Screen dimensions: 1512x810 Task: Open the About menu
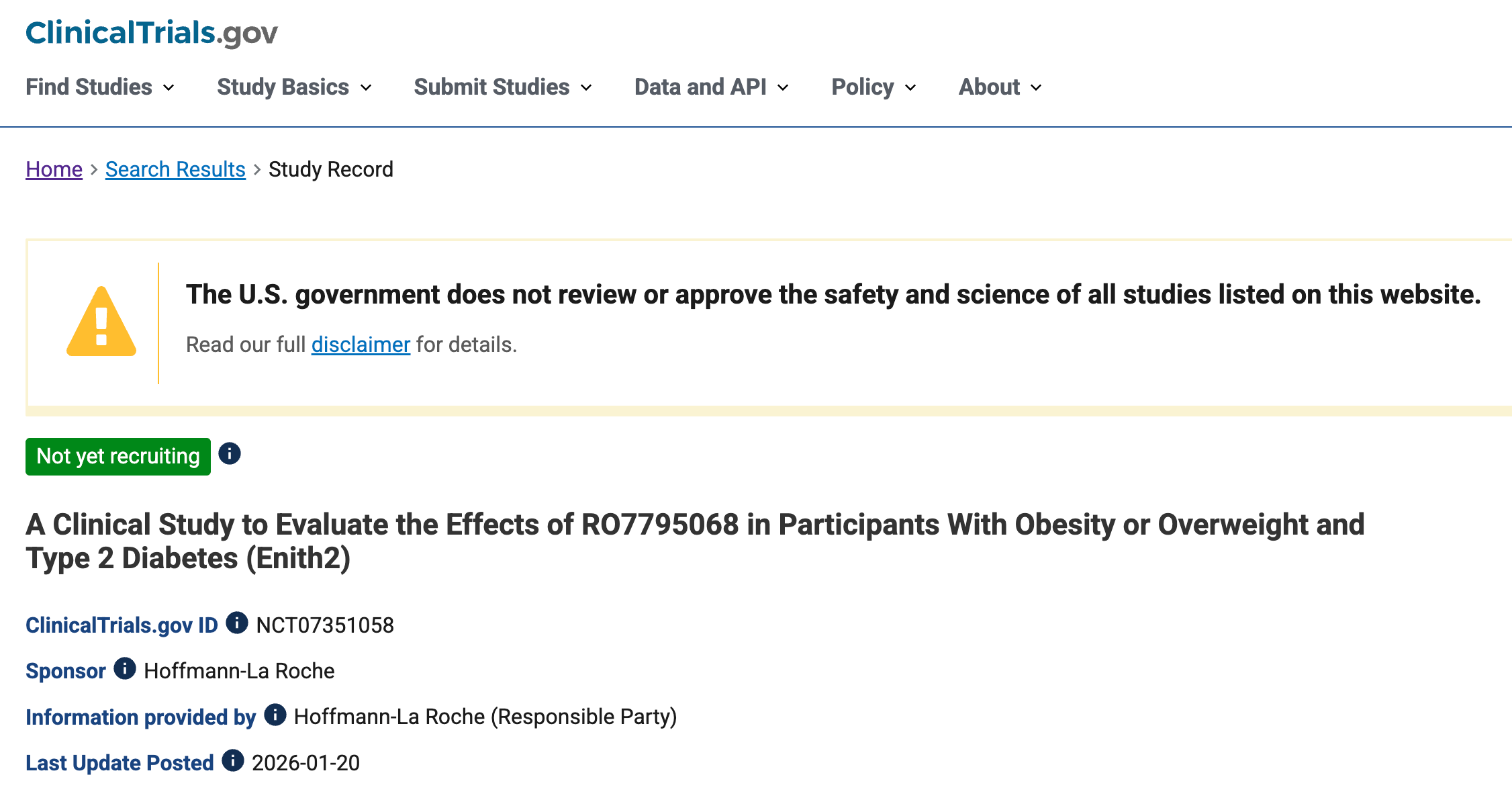click(1000, 87)
